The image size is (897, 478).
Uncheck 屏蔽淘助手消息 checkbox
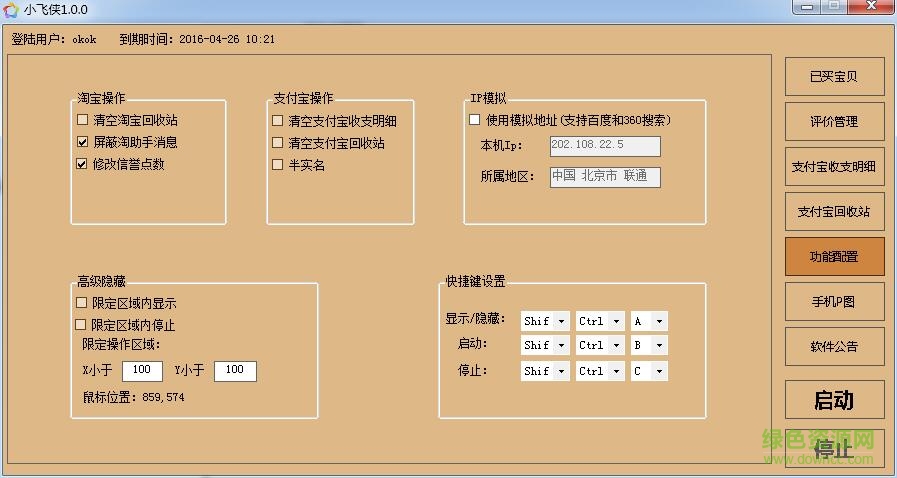pyautogui.click(x=82, y=142)
